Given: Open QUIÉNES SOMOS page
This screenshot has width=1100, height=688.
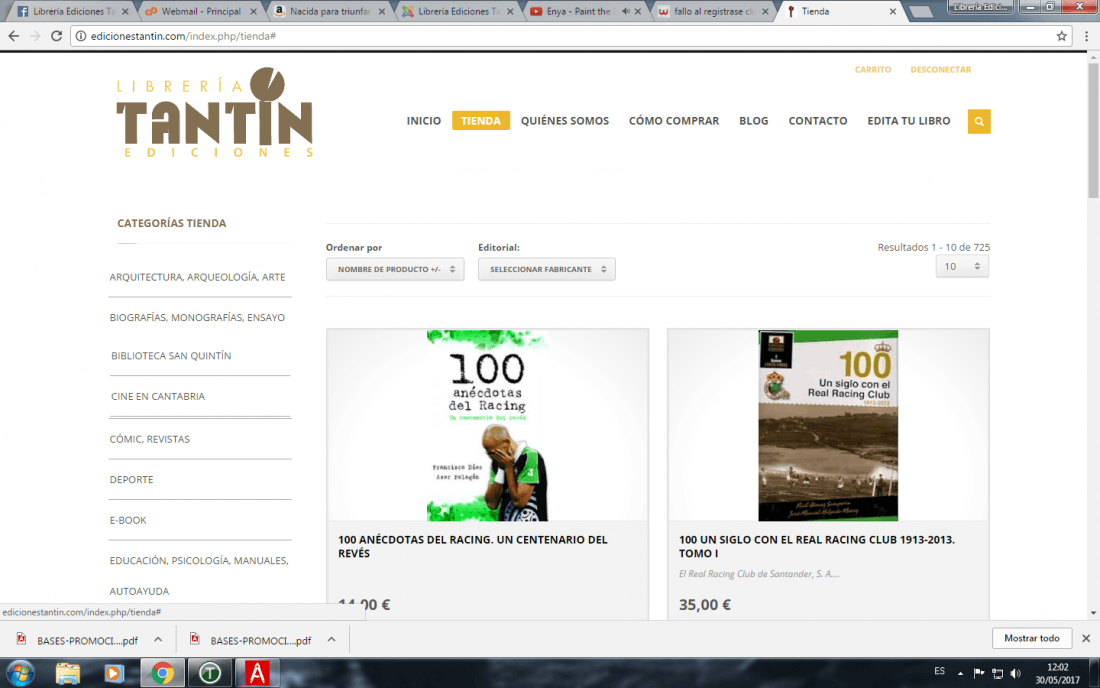Looking at the screenshot, I should click(x=565, y=121).
